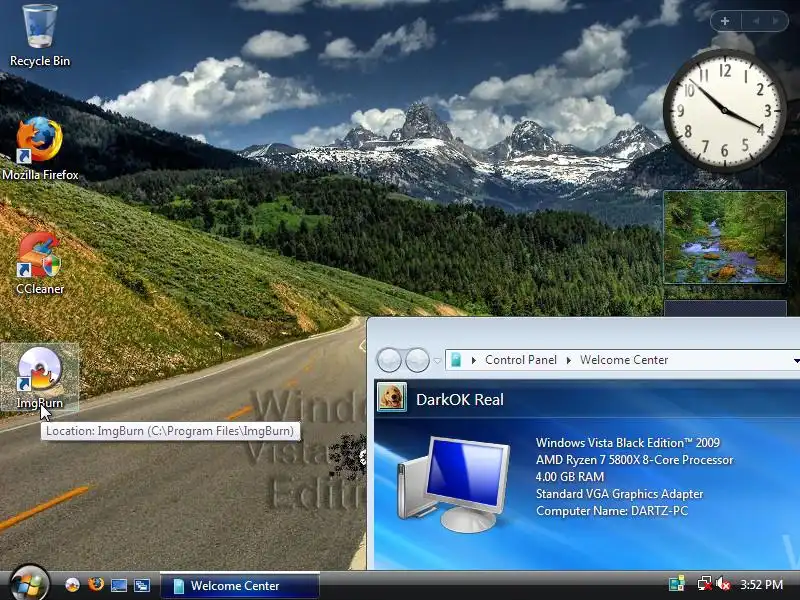Click the Slide Show gadget picture
This screenshot has height=600, width=800.
tap(724, 237)
